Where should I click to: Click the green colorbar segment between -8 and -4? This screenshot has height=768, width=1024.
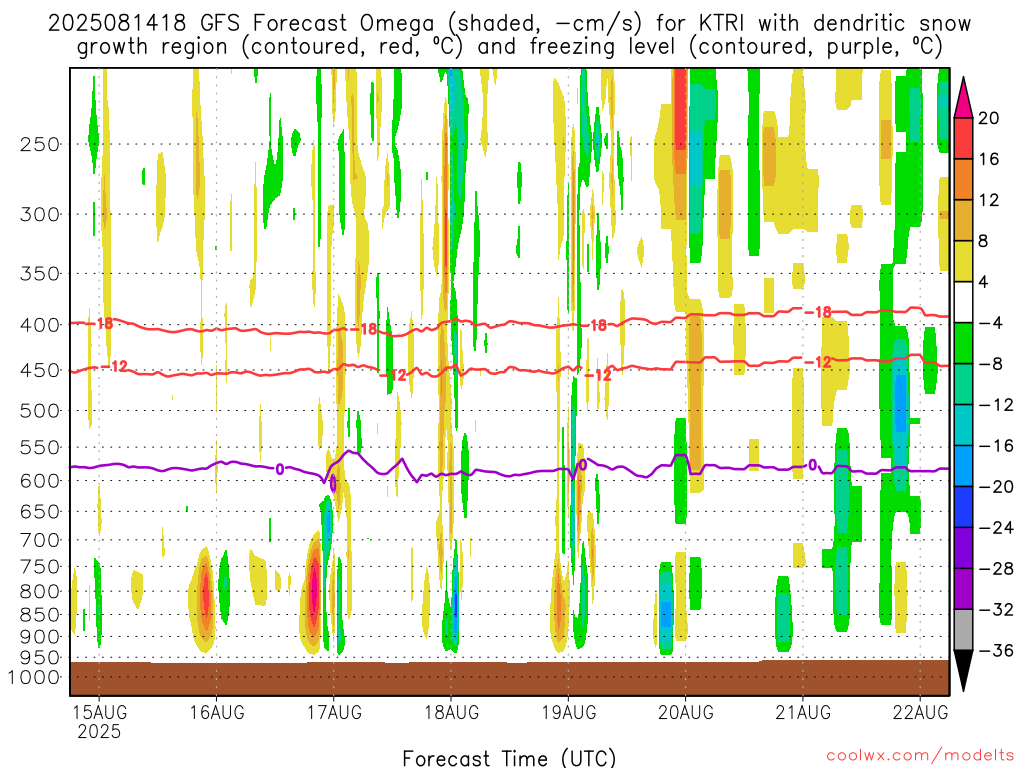tap(963, 344)
